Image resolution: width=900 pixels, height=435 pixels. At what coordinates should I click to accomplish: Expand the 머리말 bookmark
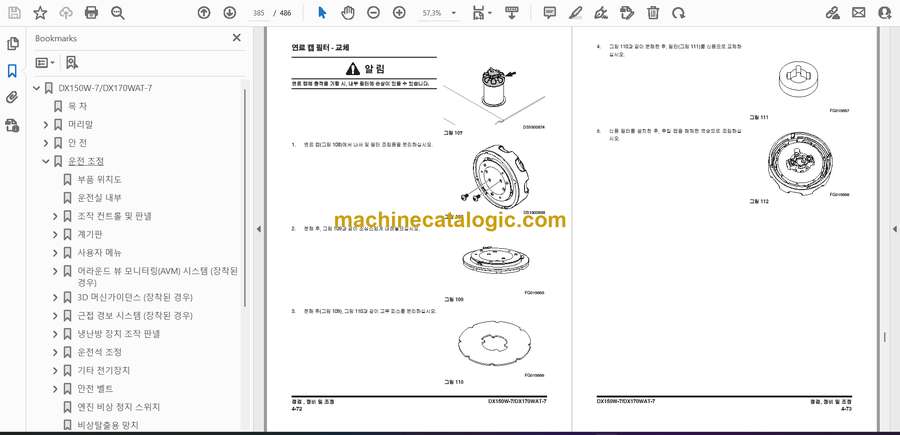point(46,125)
